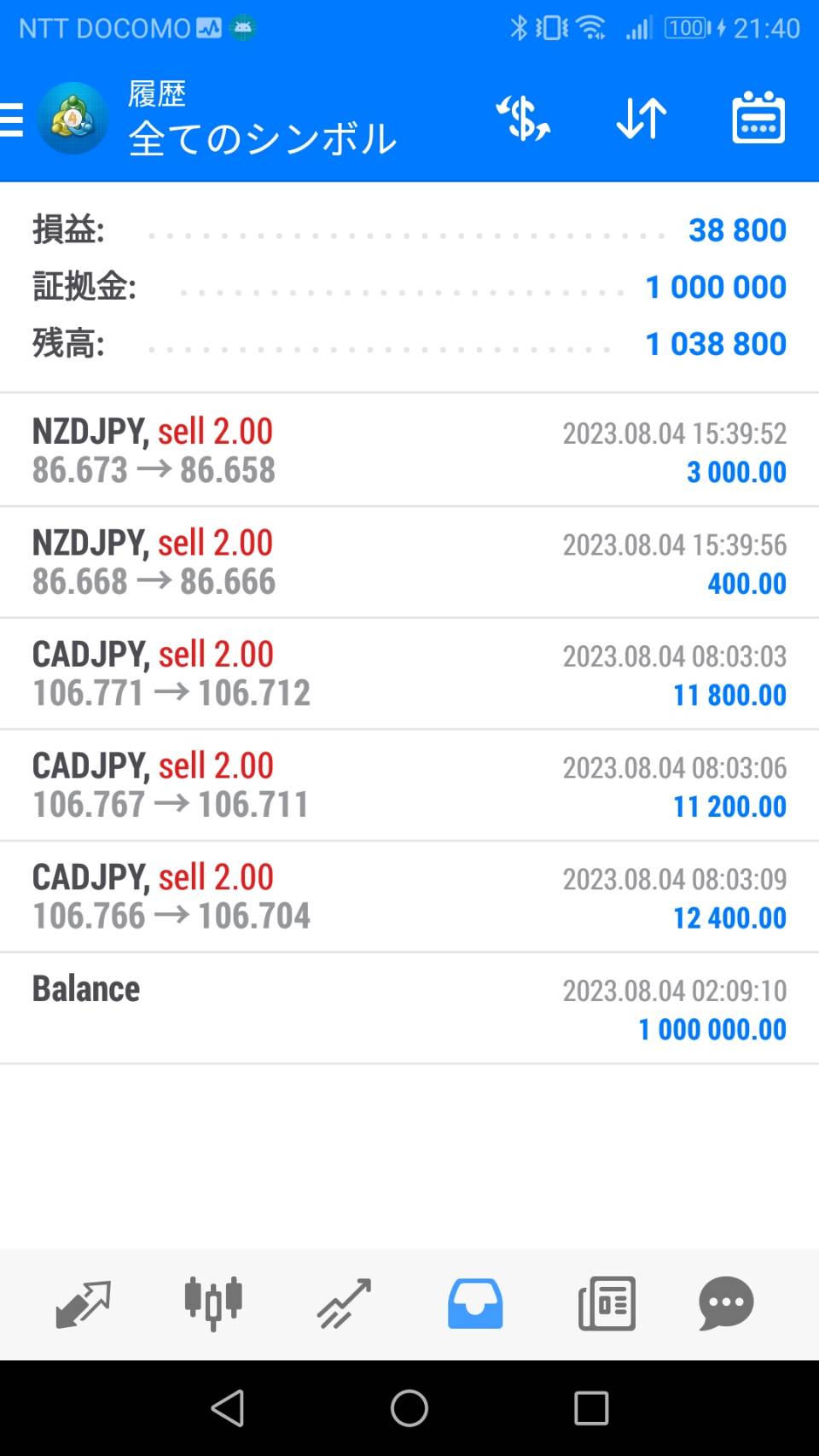This screenshot has width=819, height=1456.
Task: Open the News tab
Action: [606, 1303]
